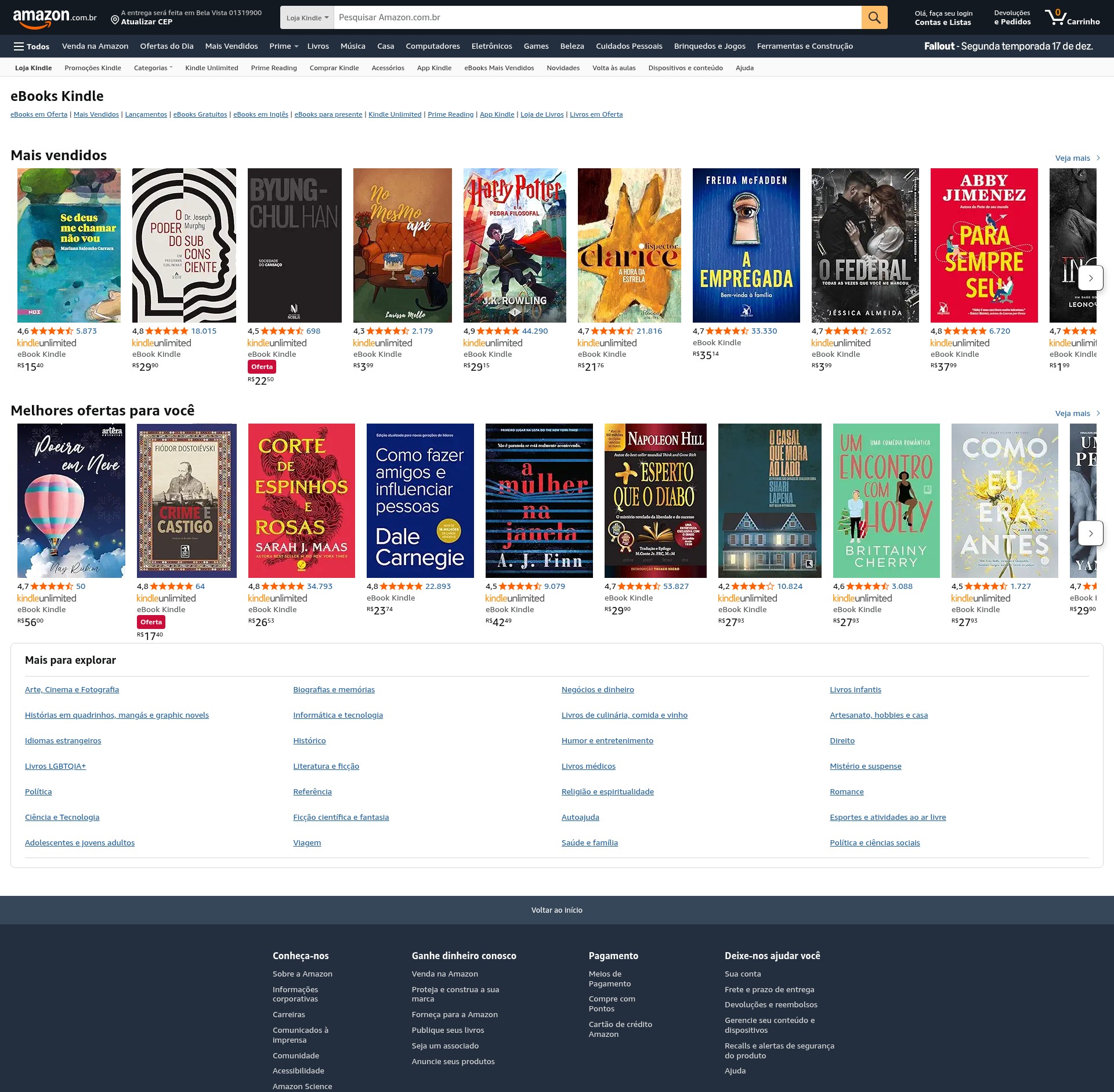Click the Fallout season promo banner
Image resolution: width=1114 pixels, height=1092 pixels.
tap(1008, 46)
